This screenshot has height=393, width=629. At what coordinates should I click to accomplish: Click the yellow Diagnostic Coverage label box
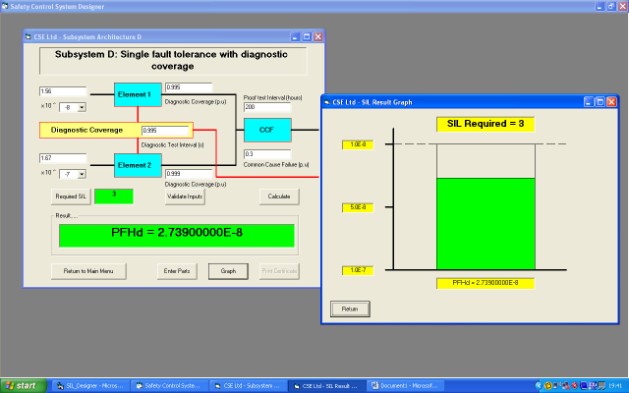[x=116, y=130]
